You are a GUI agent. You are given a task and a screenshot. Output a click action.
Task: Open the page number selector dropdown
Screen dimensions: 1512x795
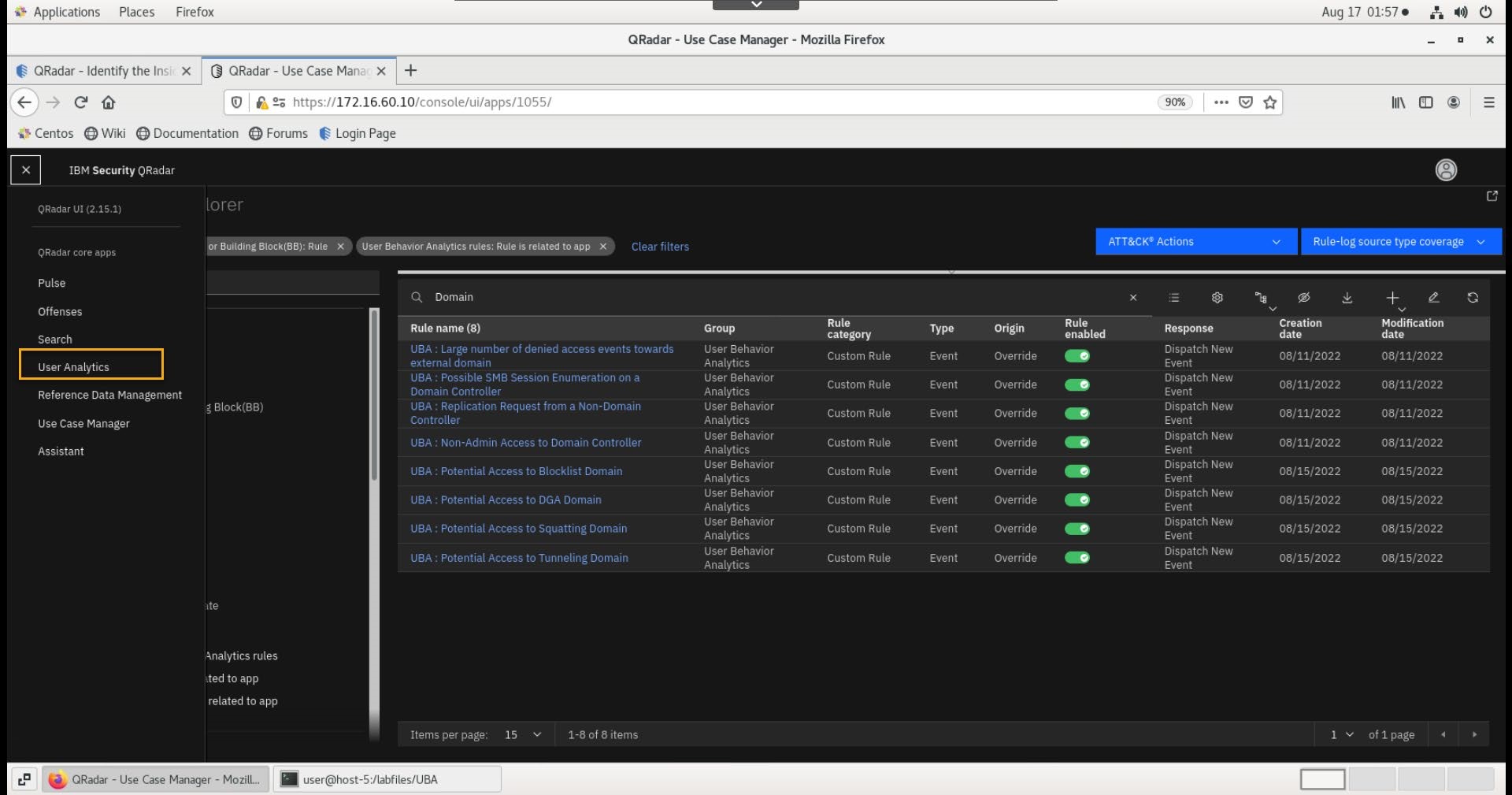[1341, 734]
